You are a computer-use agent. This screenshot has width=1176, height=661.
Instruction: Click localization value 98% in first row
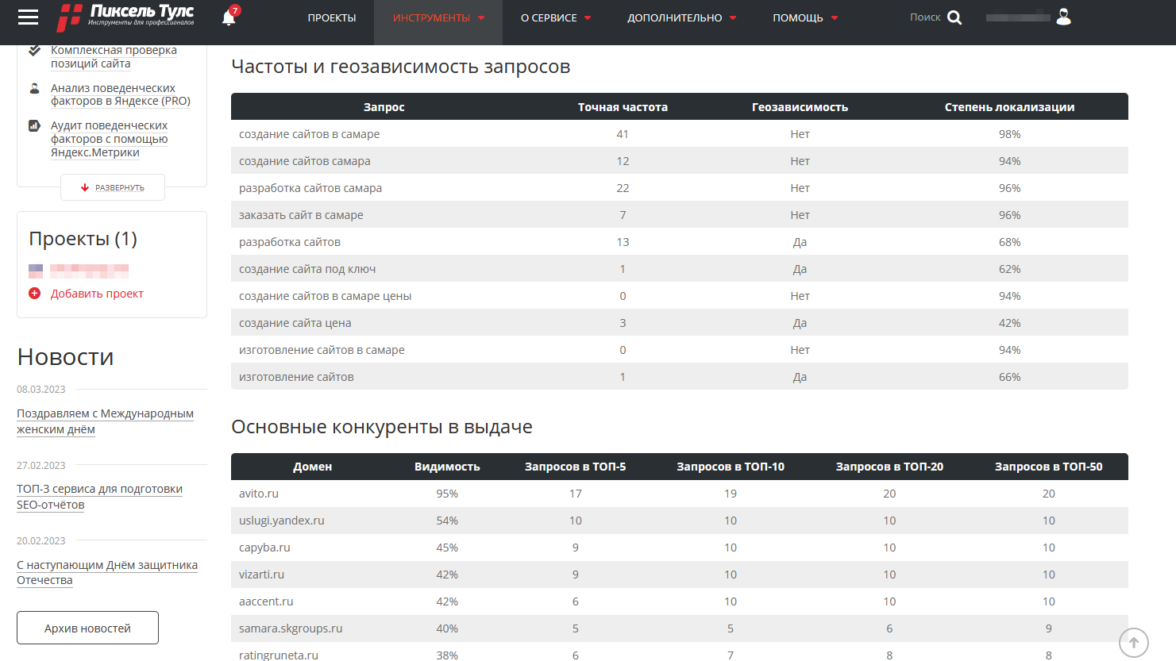(1010, 134)
